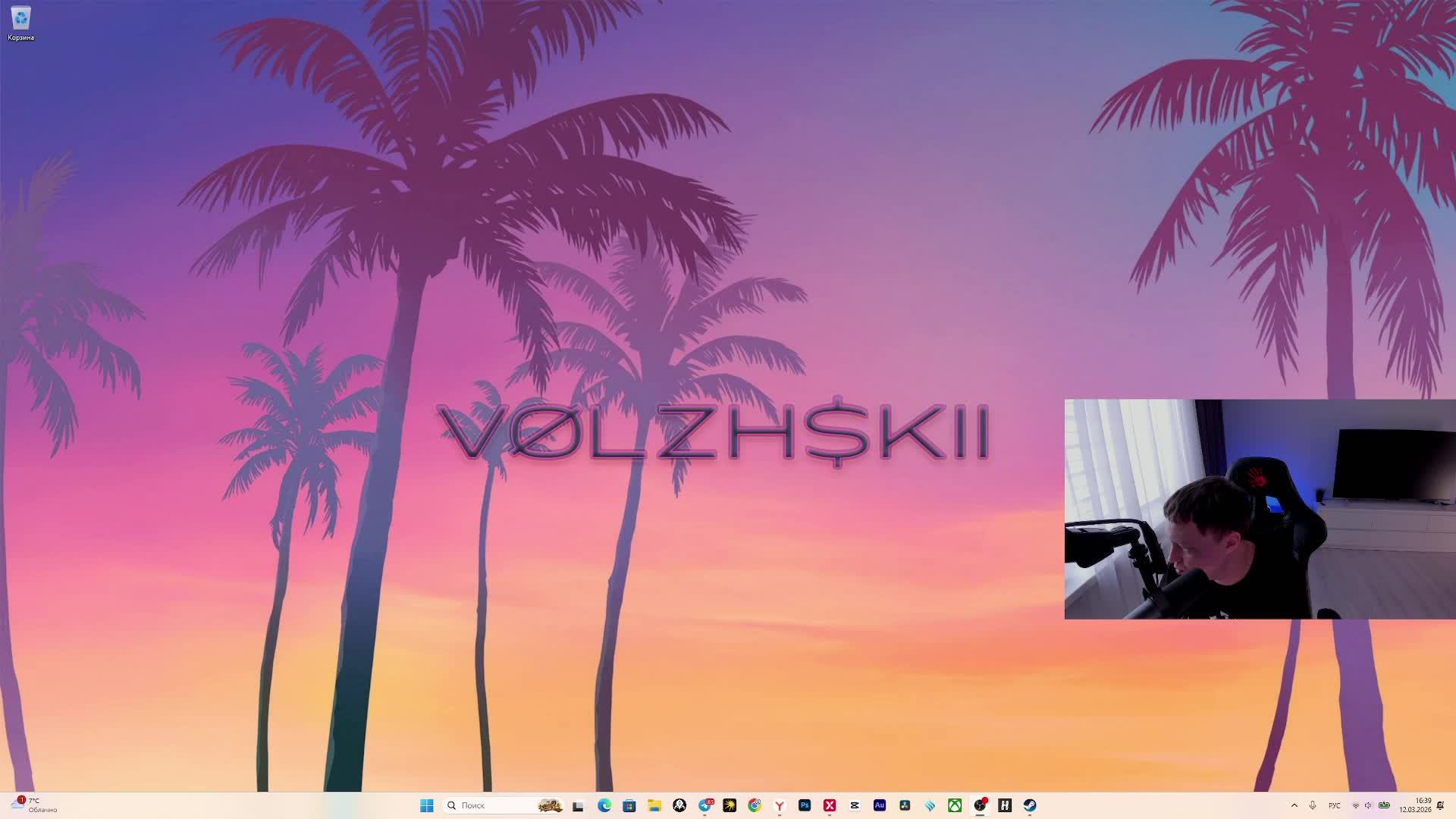Image resolution: width=1456 pixels, height=819 pixels.
Task: Toggle the microphone icon in system tray
Action: point(1313,805)
